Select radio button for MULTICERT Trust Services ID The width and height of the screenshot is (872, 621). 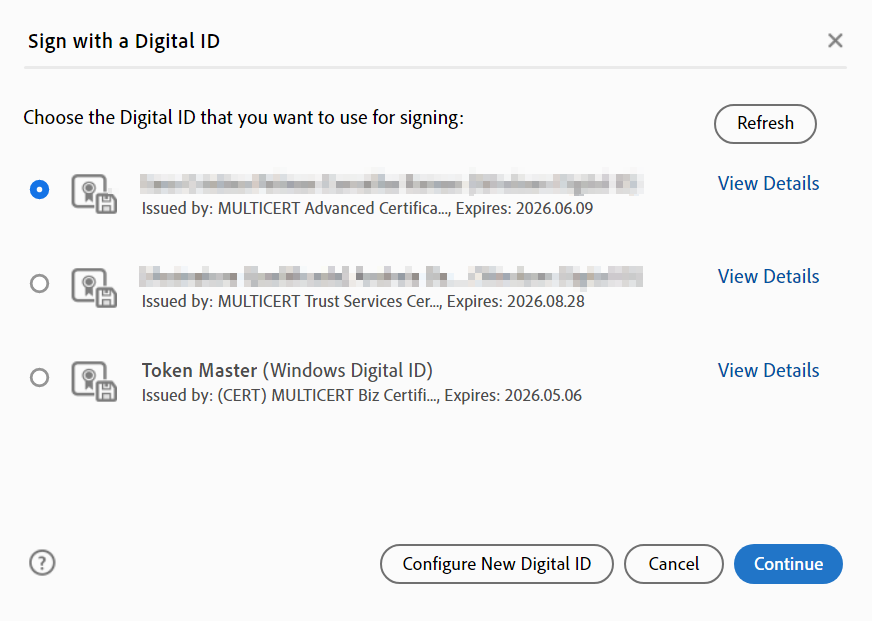(x=39, y=284)
